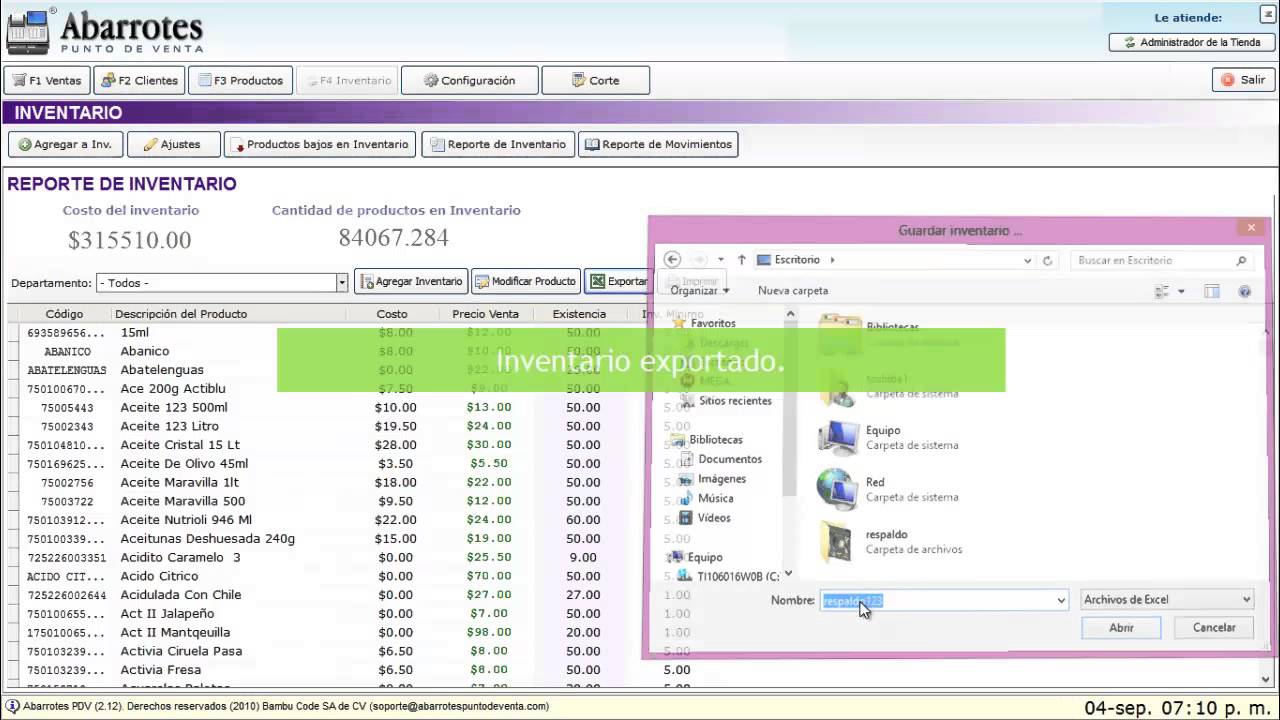This screenshot has height=720, width=1280.
Task: Select Equipo in navigation pane
Action: click(x=697, y=557)
